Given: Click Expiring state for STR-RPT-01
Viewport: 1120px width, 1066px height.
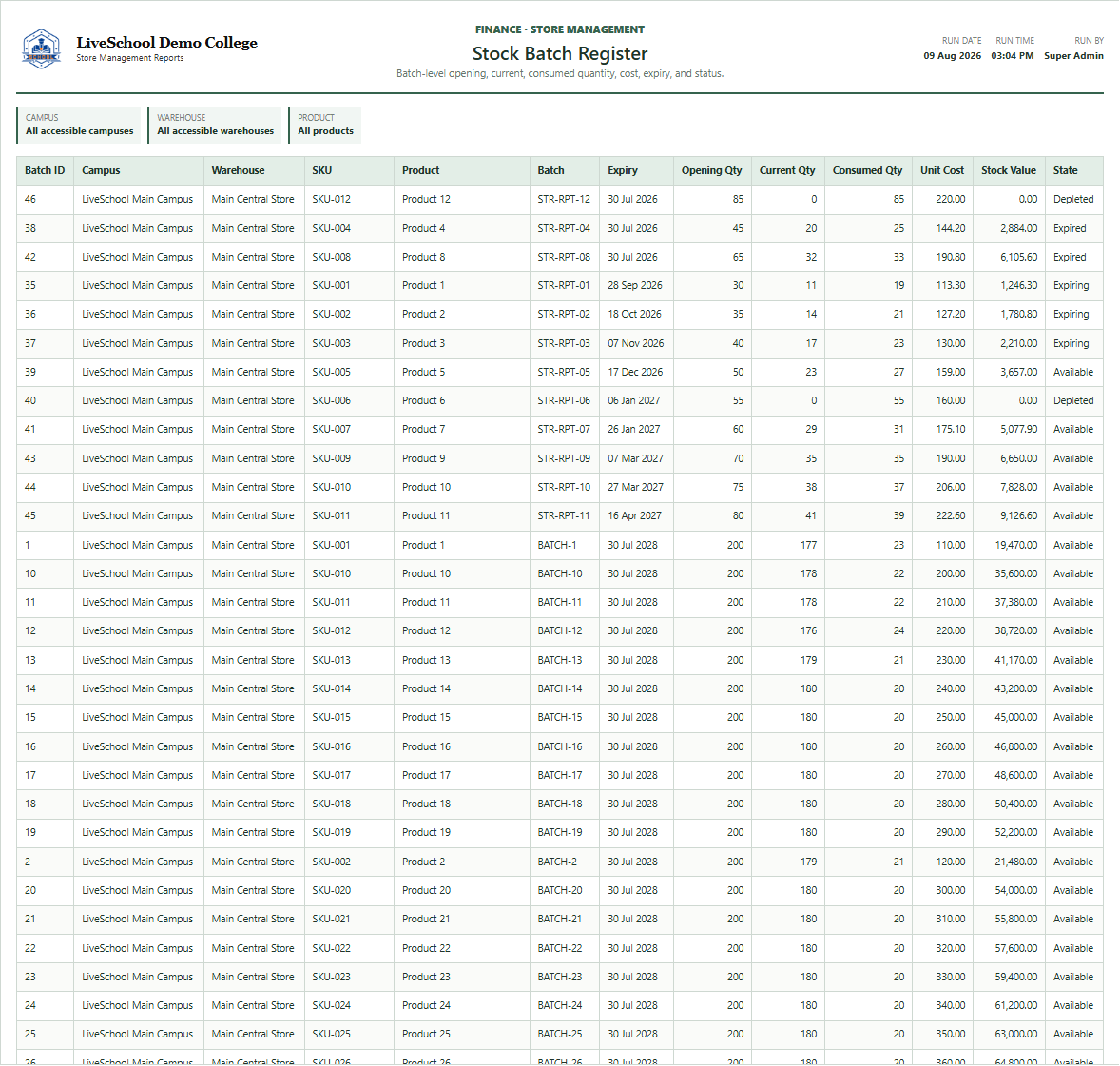Looking at the screenshot, I should [1072, 286].
